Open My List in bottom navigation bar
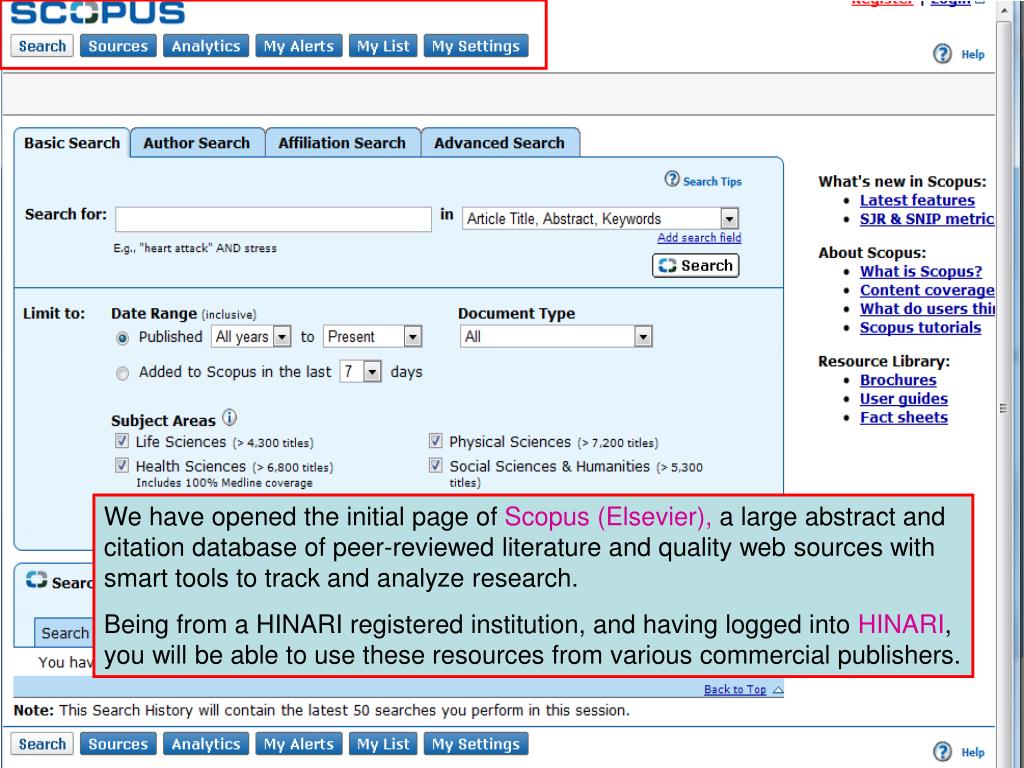The height and width of the screenshot is (768, 1024). [383, 744]
